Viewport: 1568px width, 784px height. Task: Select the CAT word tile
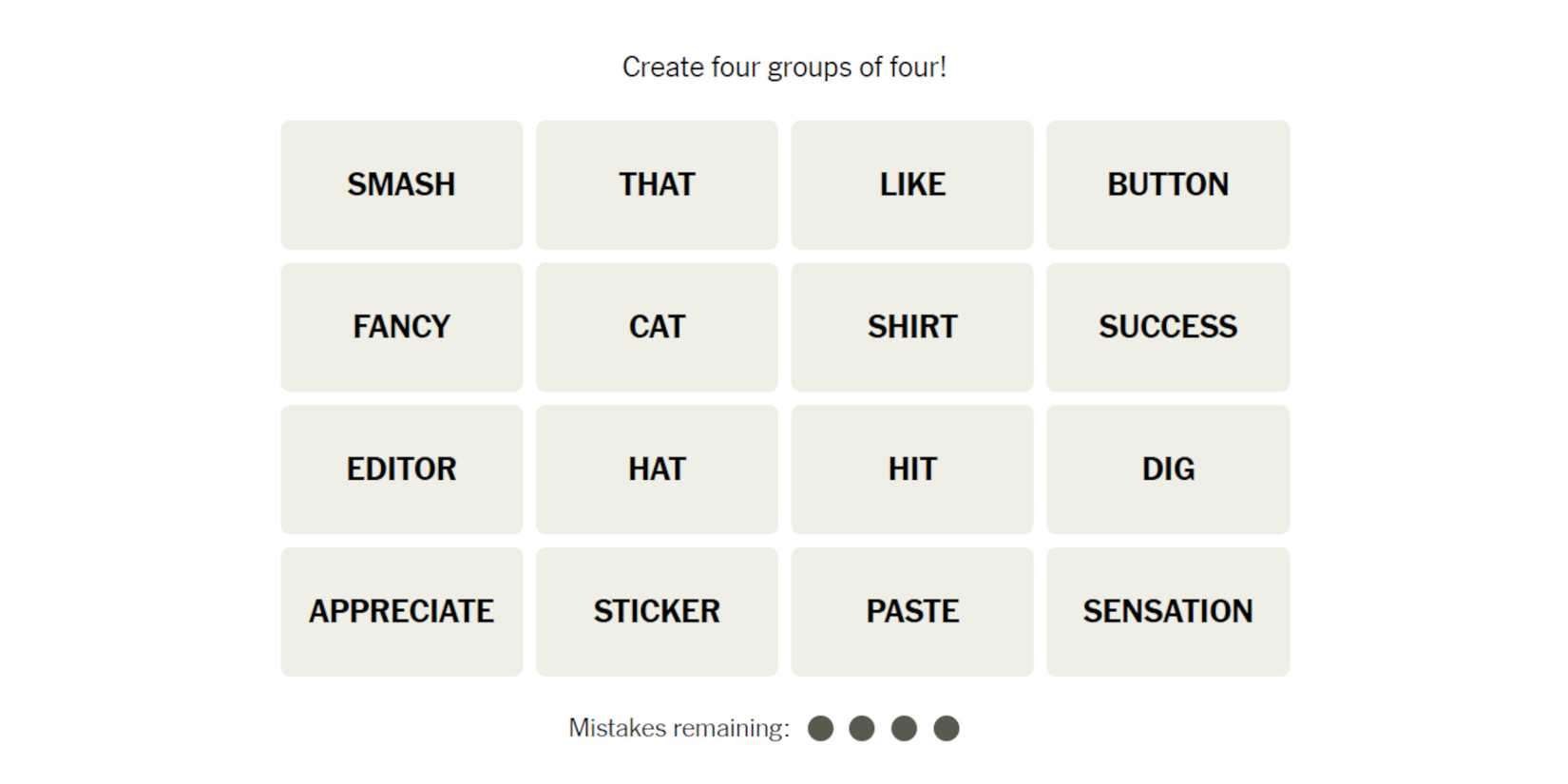coord(657,327)
